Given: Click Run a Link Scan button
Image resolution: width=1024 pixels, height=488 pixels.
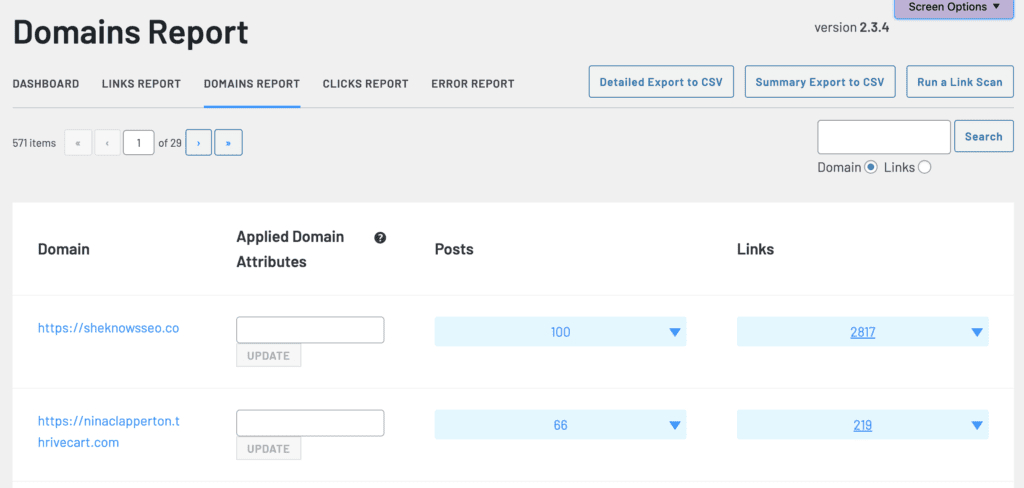Looking at the screenshot, I should coord(960,82).
